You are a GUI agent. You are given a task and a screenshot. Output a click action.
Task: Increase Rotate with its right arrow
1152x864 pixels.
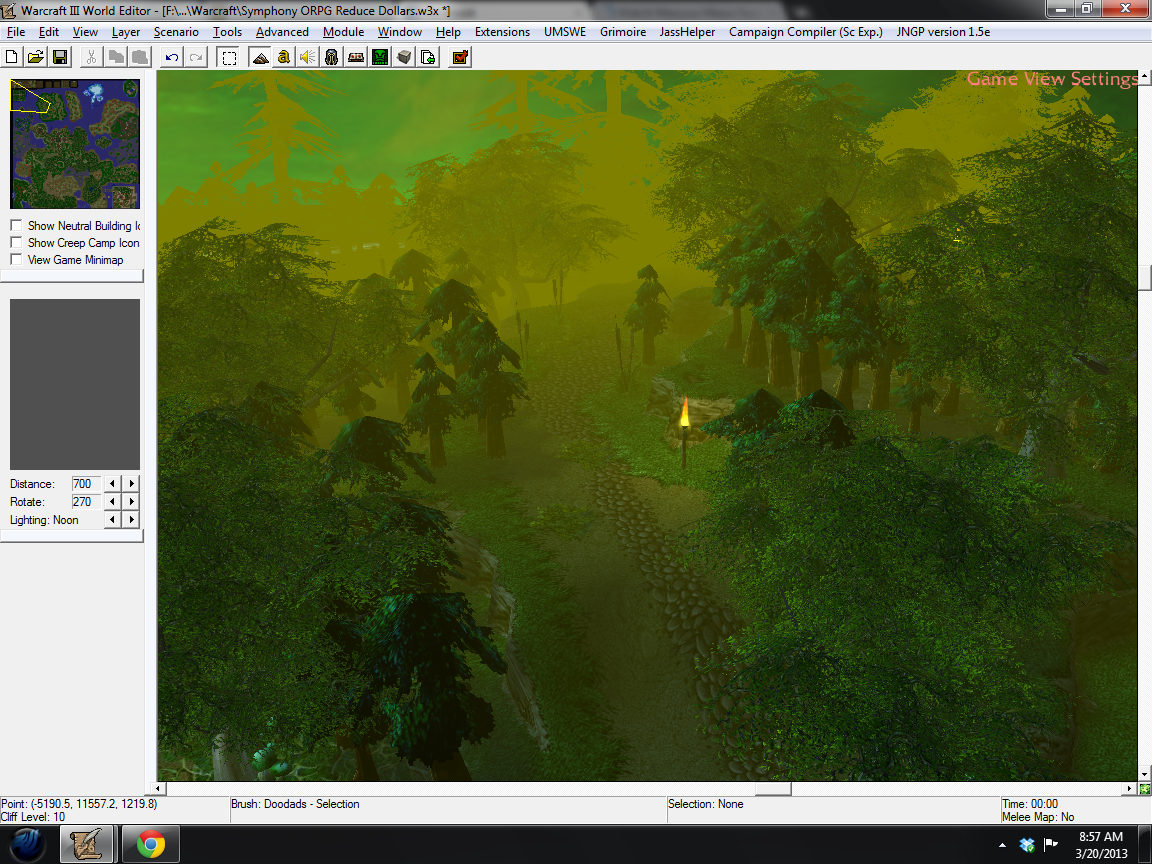coord(132,502)
